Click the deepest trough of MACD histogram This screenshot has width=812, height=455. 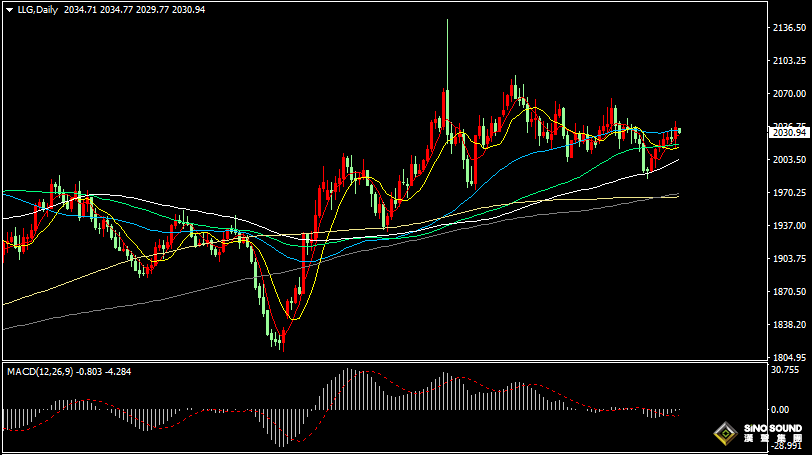[x=278, y=443]
